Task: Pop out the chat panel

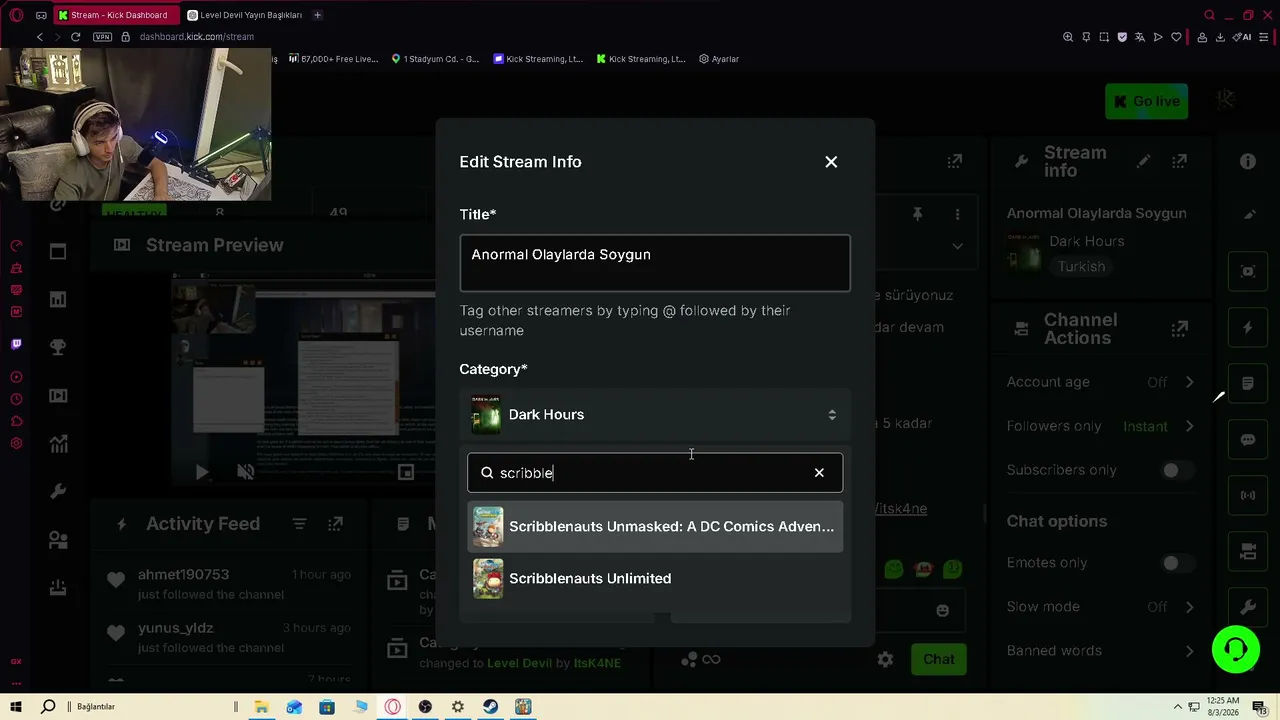Action: (x=955, y=161)
